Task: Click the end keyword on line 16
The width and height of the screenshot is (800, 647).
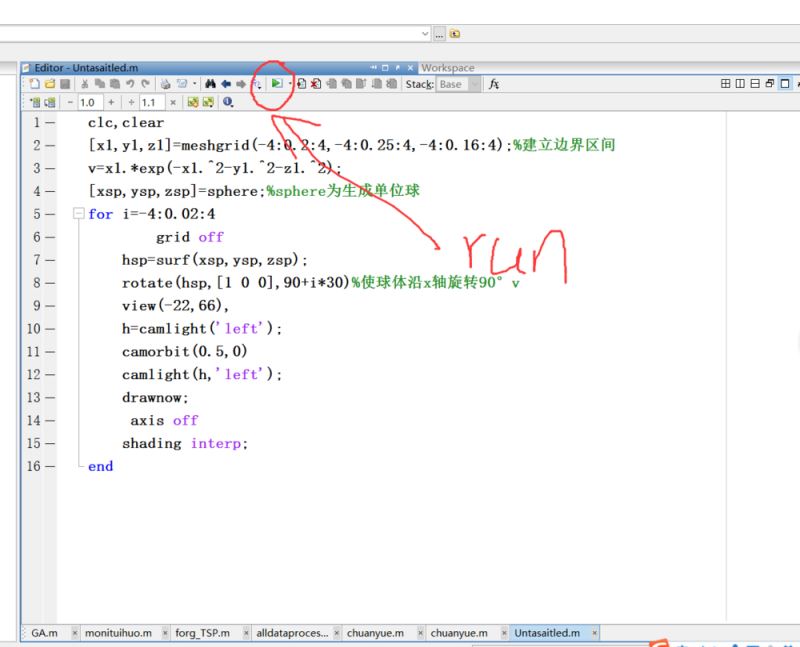Action: point(101,466)
